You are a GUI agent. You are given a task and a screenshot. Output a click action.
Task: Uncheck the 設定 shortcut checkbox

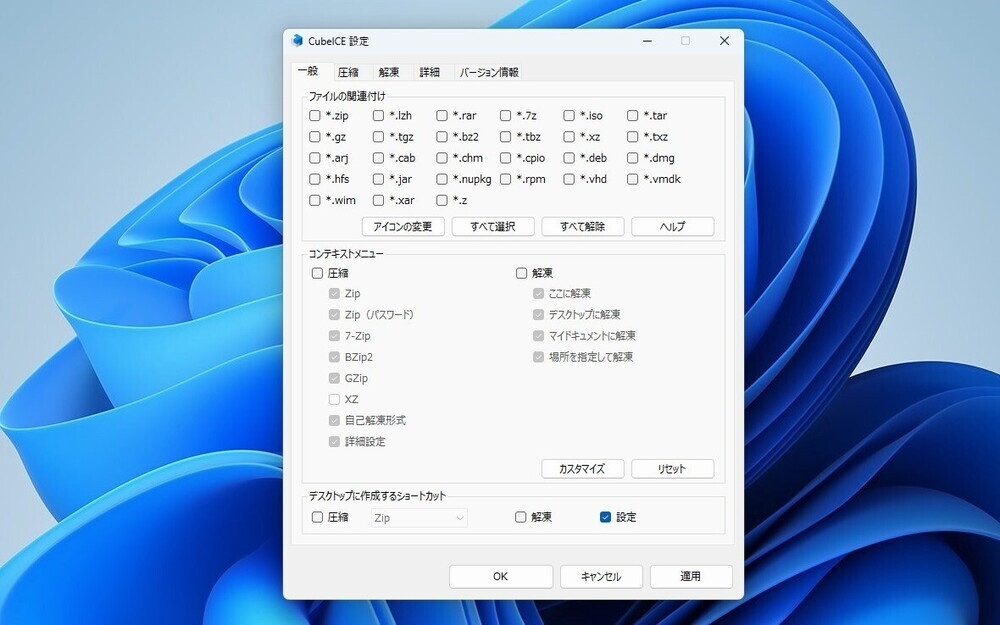click(x=605, y=517)
